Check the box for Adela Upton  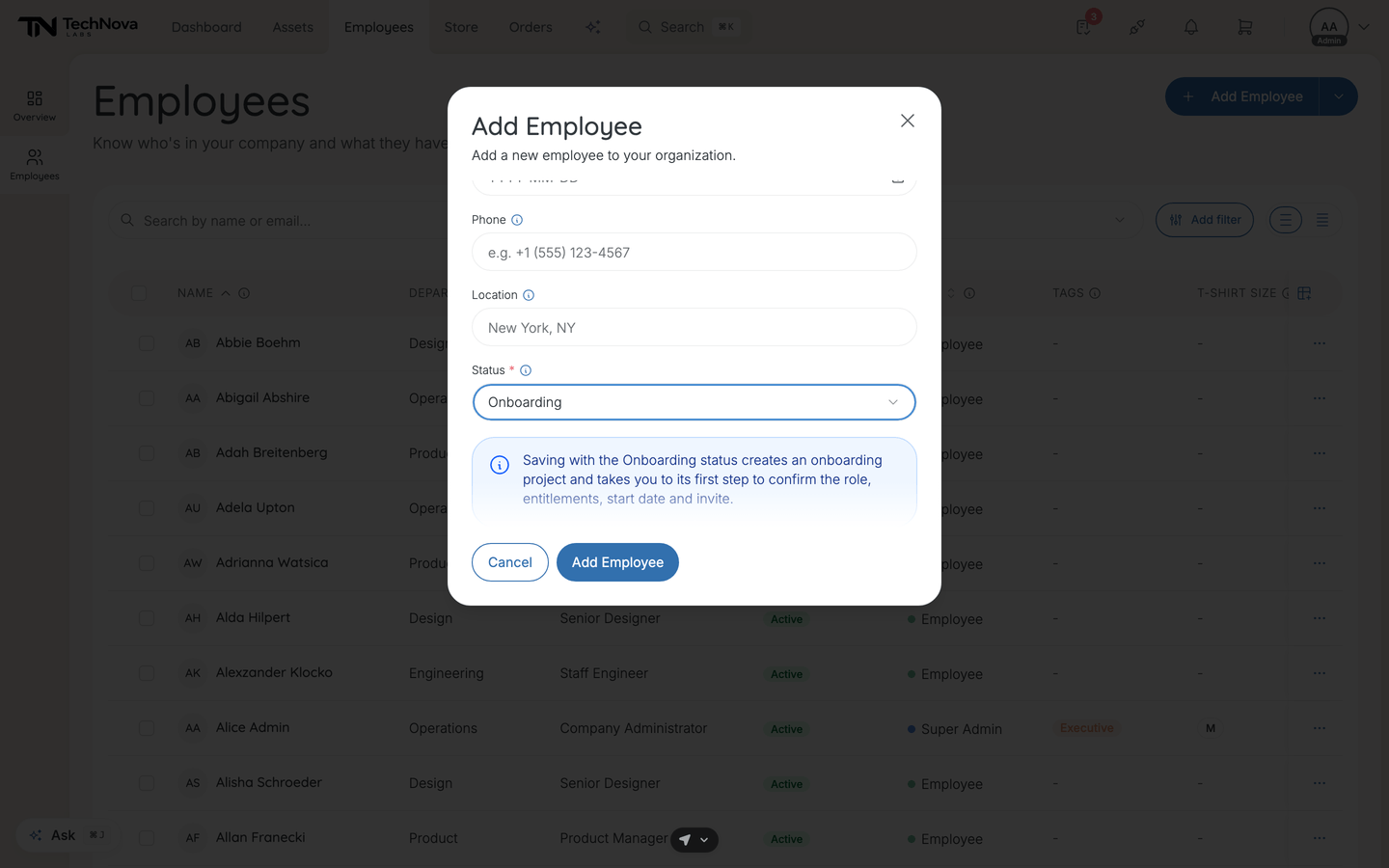pos(147,508)
